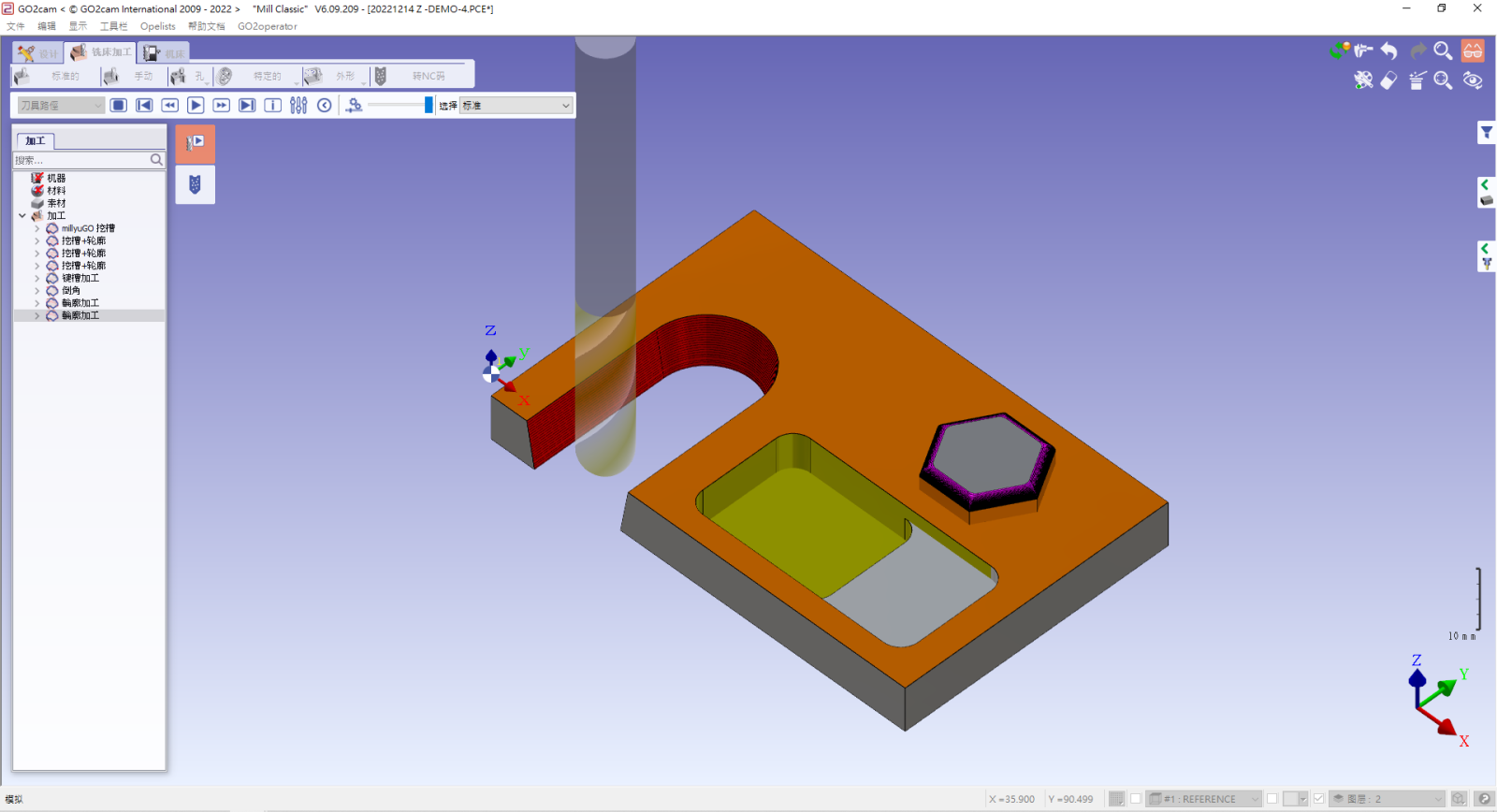
Task: Click the undo arrow icon
Action: pos(1389,51)
